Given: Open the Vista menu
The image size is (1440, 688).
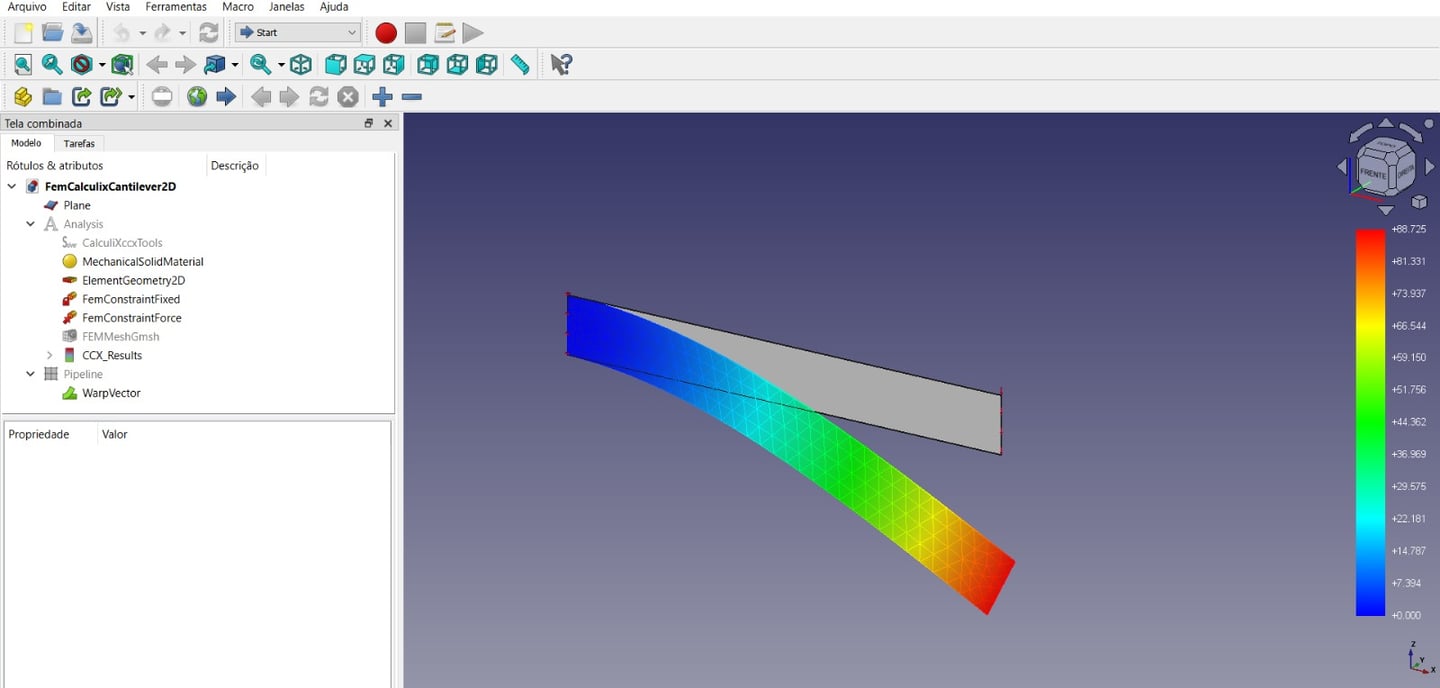Looking at the screenshot, I should pos(118,7).
